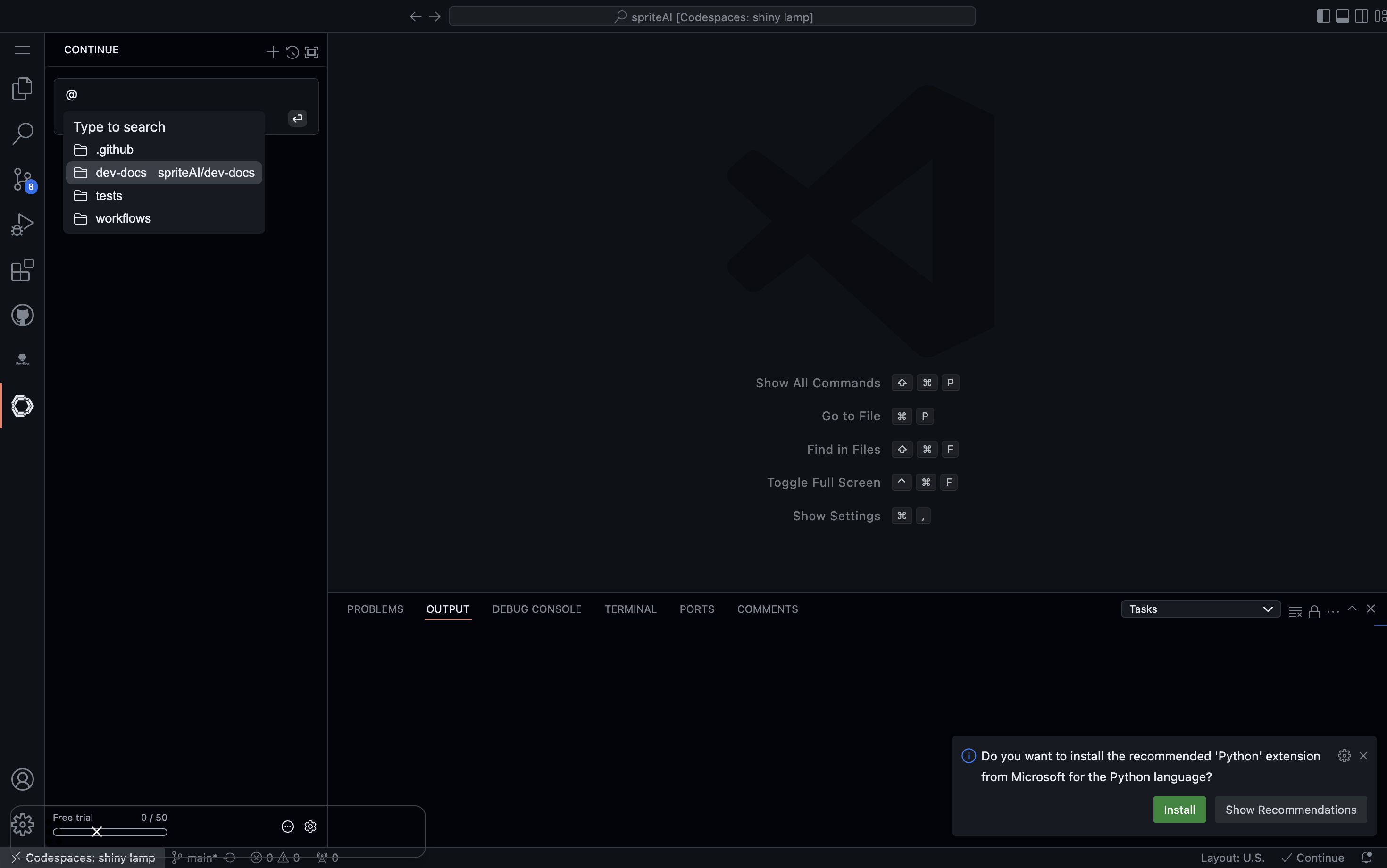This screenshot has height=868, width=1387.
Task: Click the Show Recommendations button
Action: (1291, 810)
